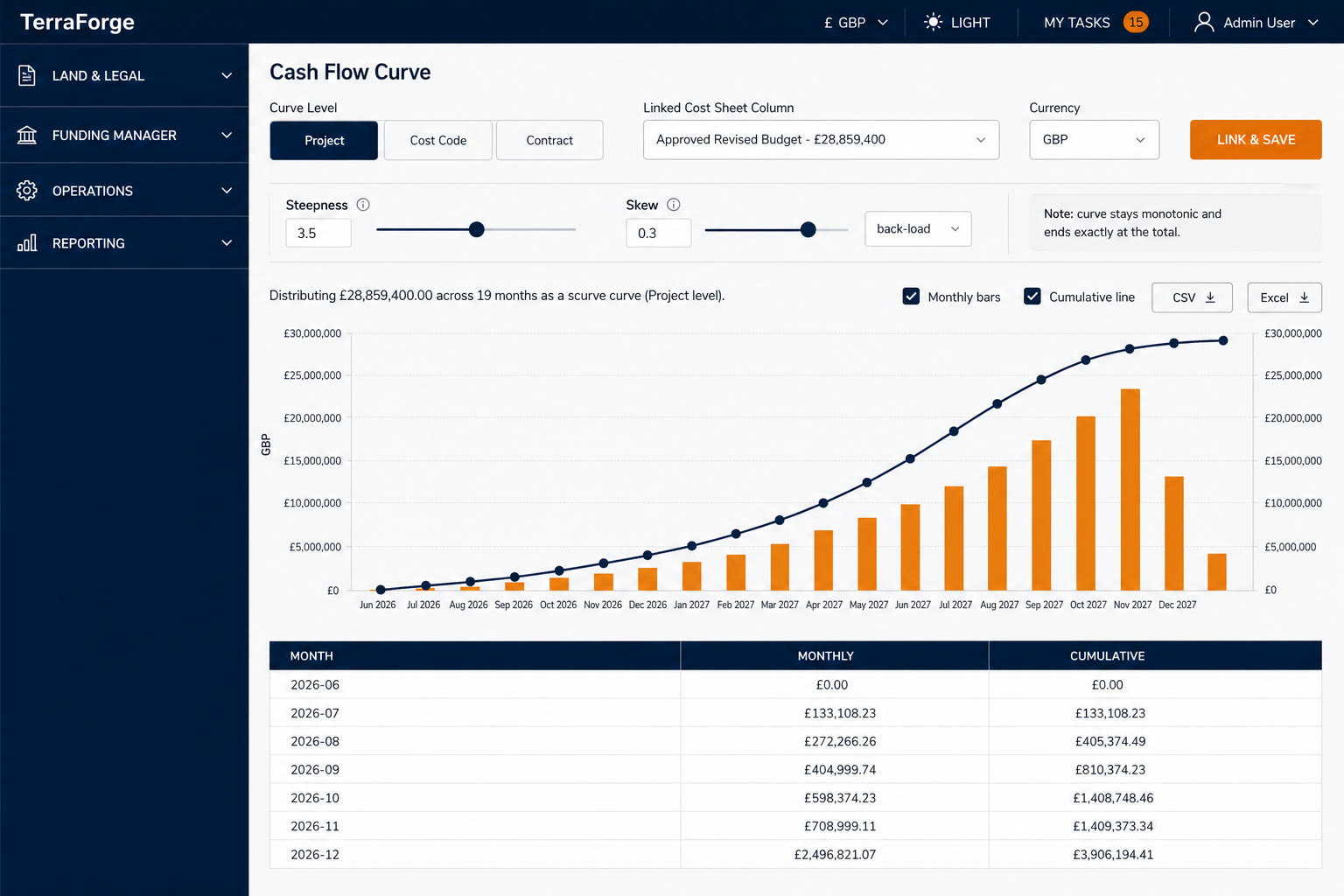Switch theme with the Light button
Screen dimensions: 1344x896
[x=957, y=23]
